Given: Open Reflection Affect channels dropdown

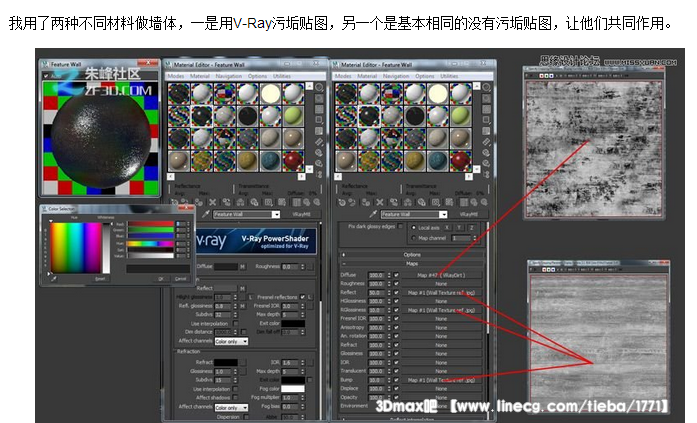Looking at the screenshot, I should click(231, 341).
